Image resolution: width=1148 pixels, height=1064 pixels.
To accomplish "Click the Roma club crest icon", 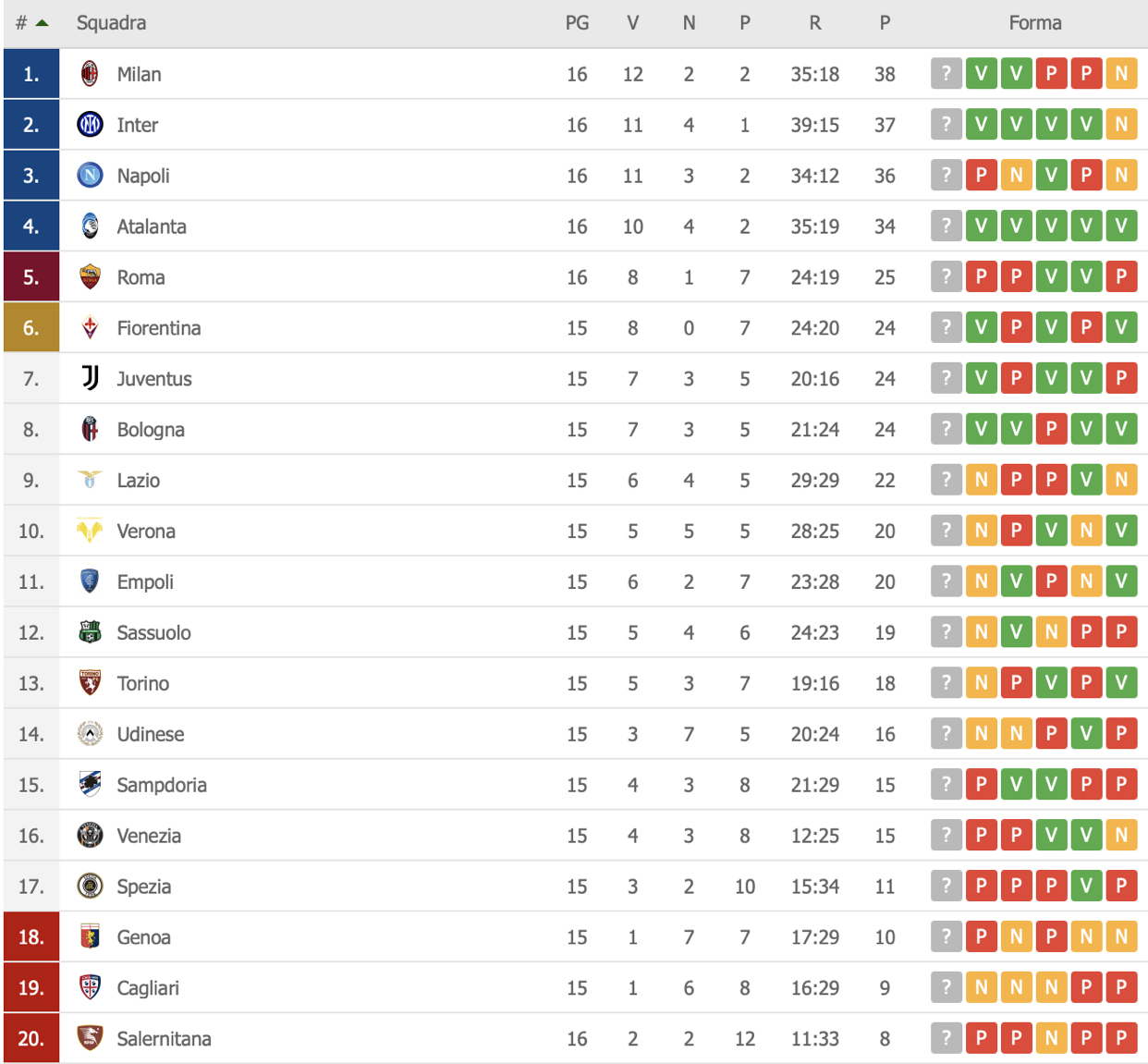I will pos(90,277).
